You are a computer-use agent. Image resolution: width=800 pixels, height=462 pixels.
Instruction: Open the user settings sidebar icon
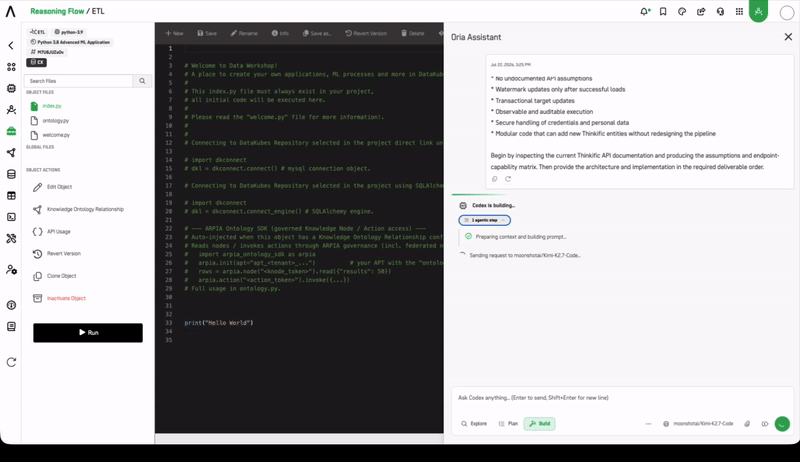(x=11, y=270)
